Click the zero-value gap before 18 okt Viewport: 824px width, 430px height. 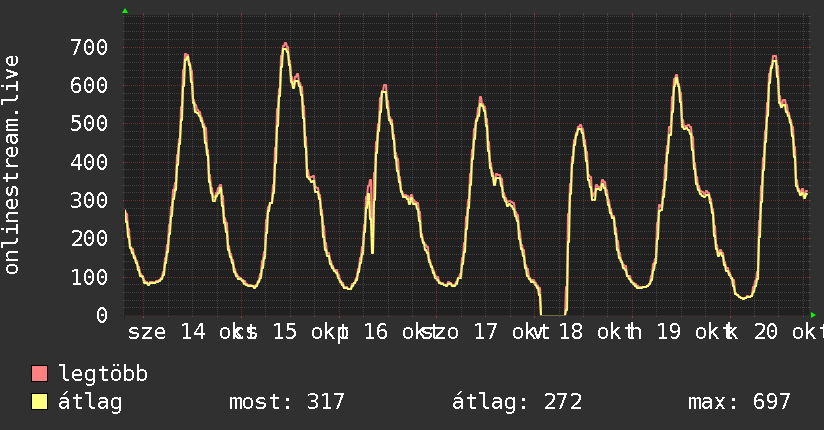click(553, 315)
